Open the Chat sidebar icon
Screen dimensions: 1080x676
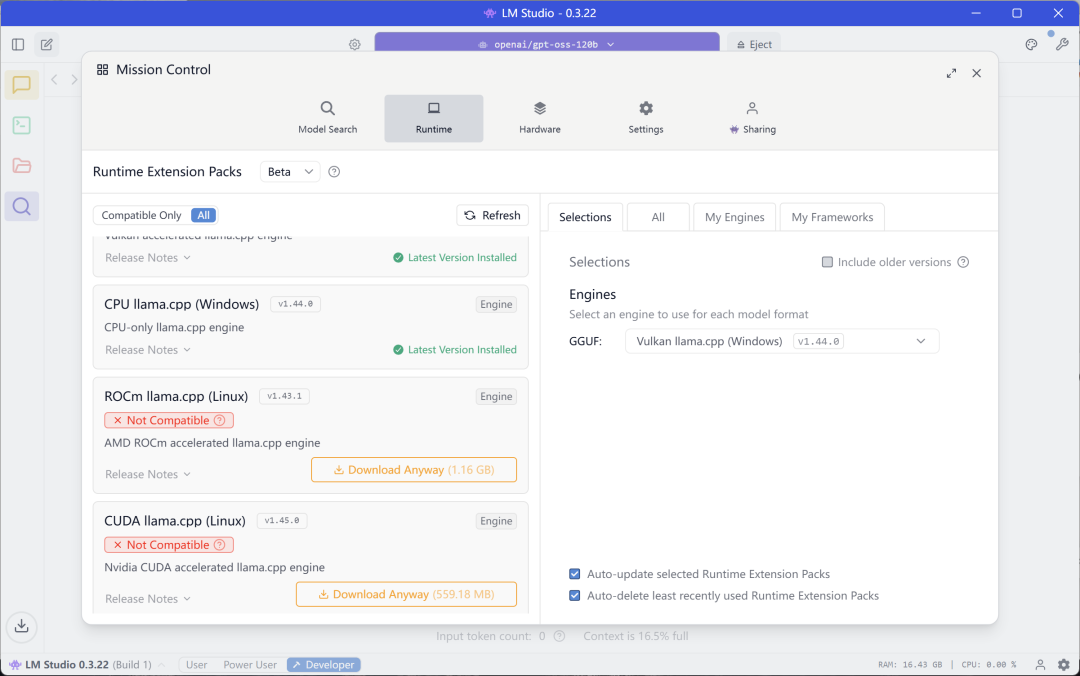[21, 85]
